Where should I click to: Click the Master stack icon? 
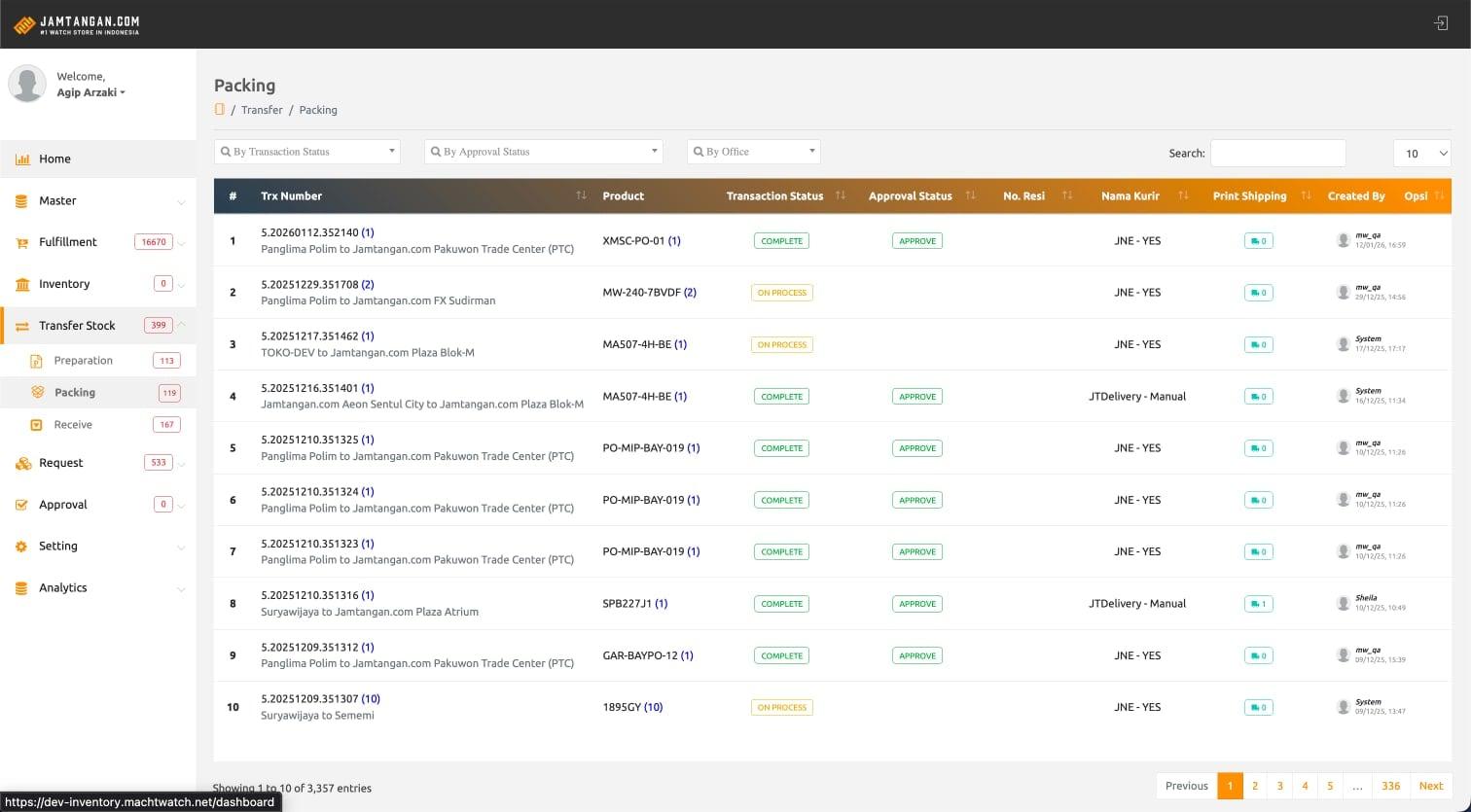[21, 201]
